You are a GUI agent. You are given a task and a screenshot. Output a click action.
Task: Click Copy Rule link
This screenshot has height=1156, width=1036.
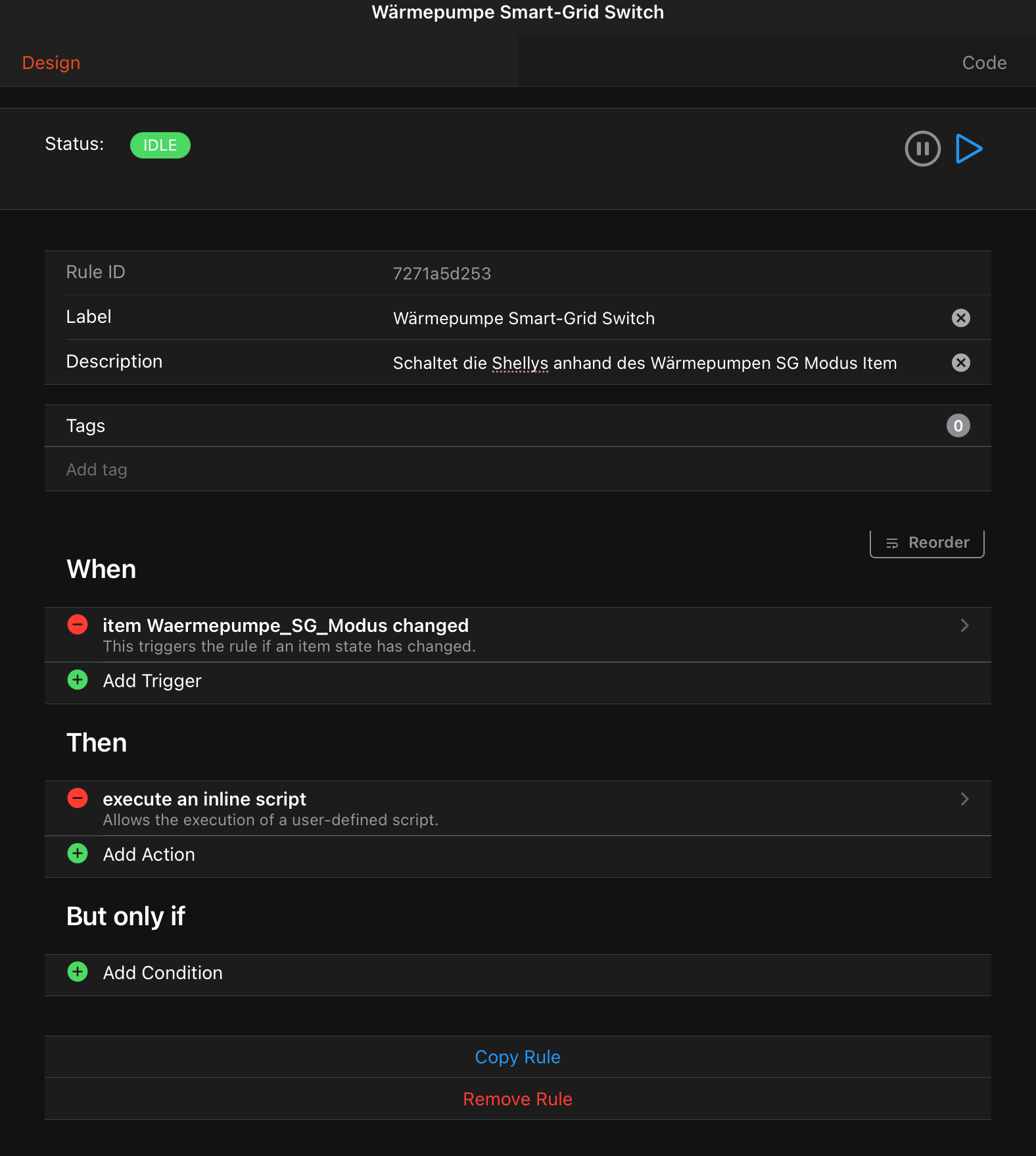(517, 1057)
